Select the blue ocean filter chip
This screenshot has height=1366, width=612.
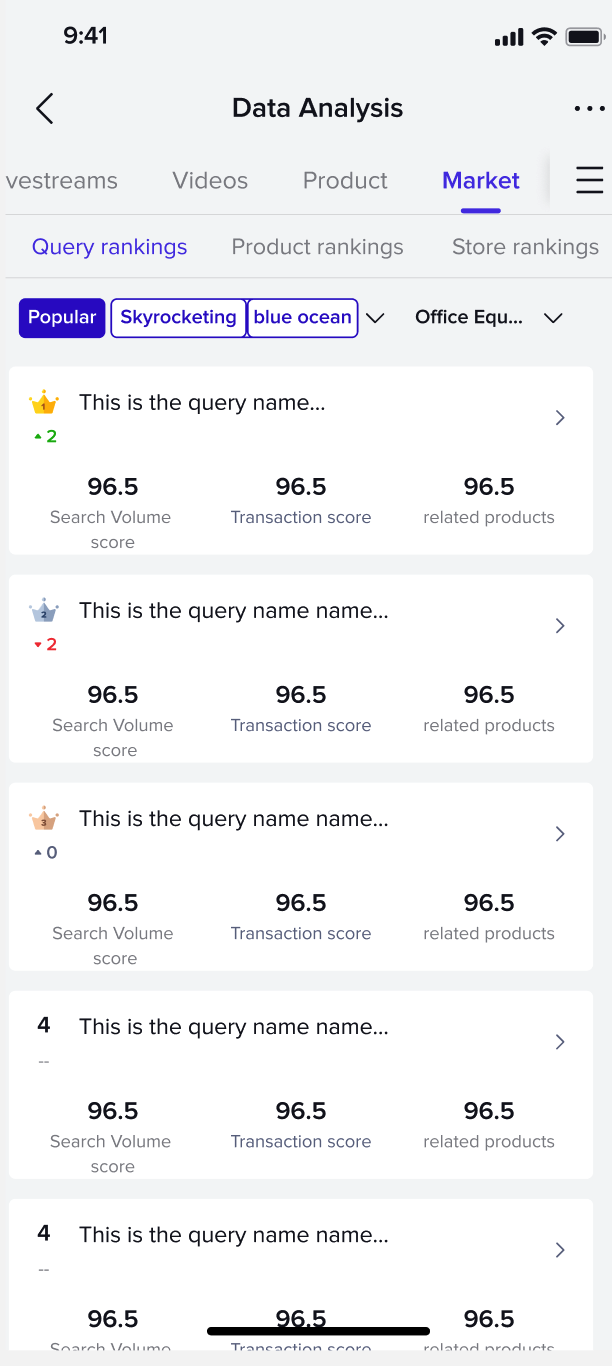point(302,318)
